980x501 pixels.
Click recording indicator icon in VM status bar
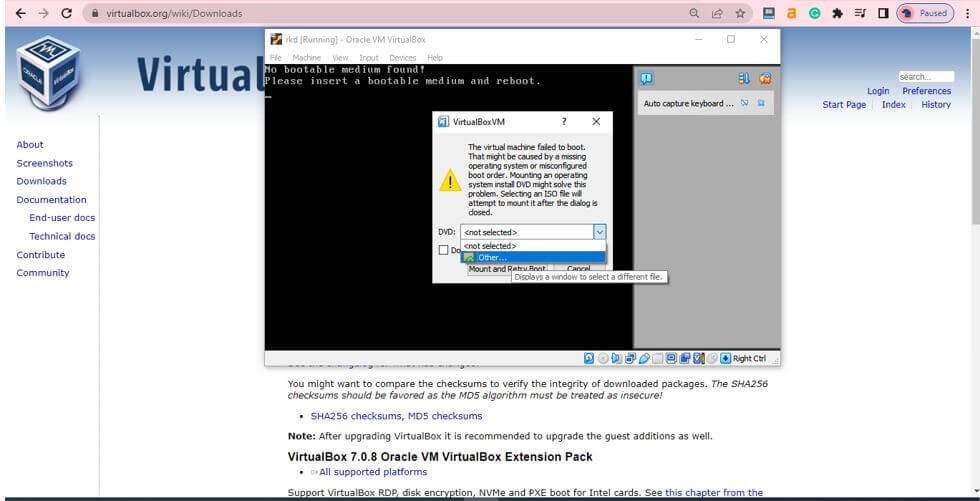(685, 359)
